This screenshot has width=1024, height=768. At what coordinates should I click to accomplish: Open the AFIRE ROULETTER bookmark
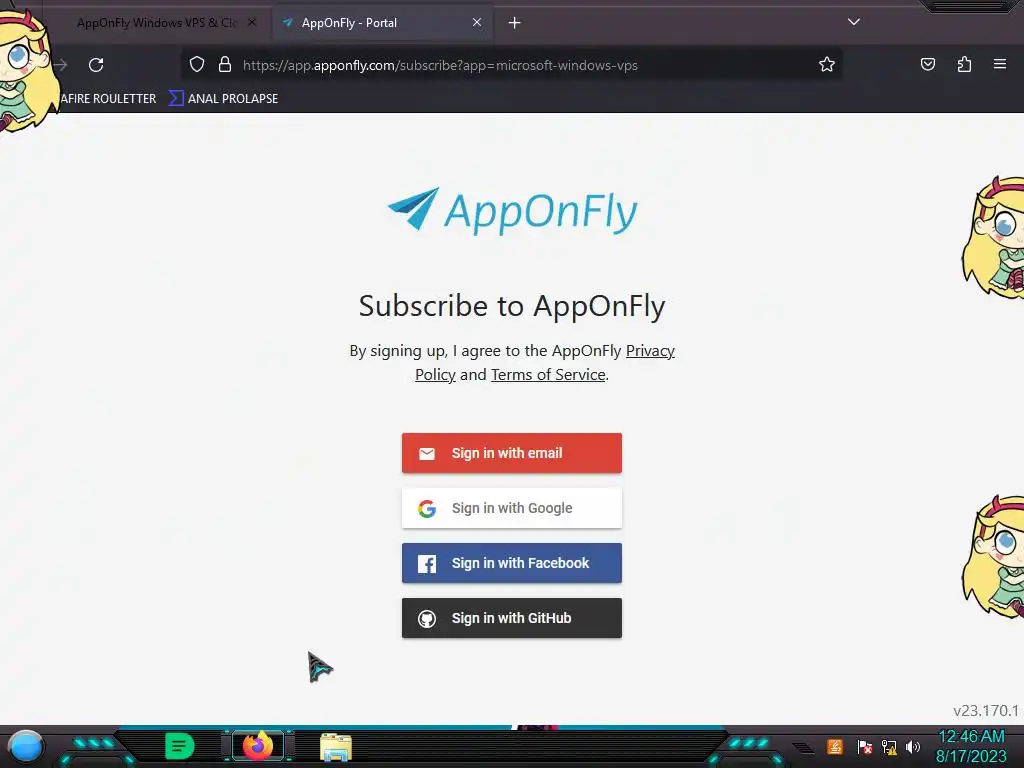(108, 99)
